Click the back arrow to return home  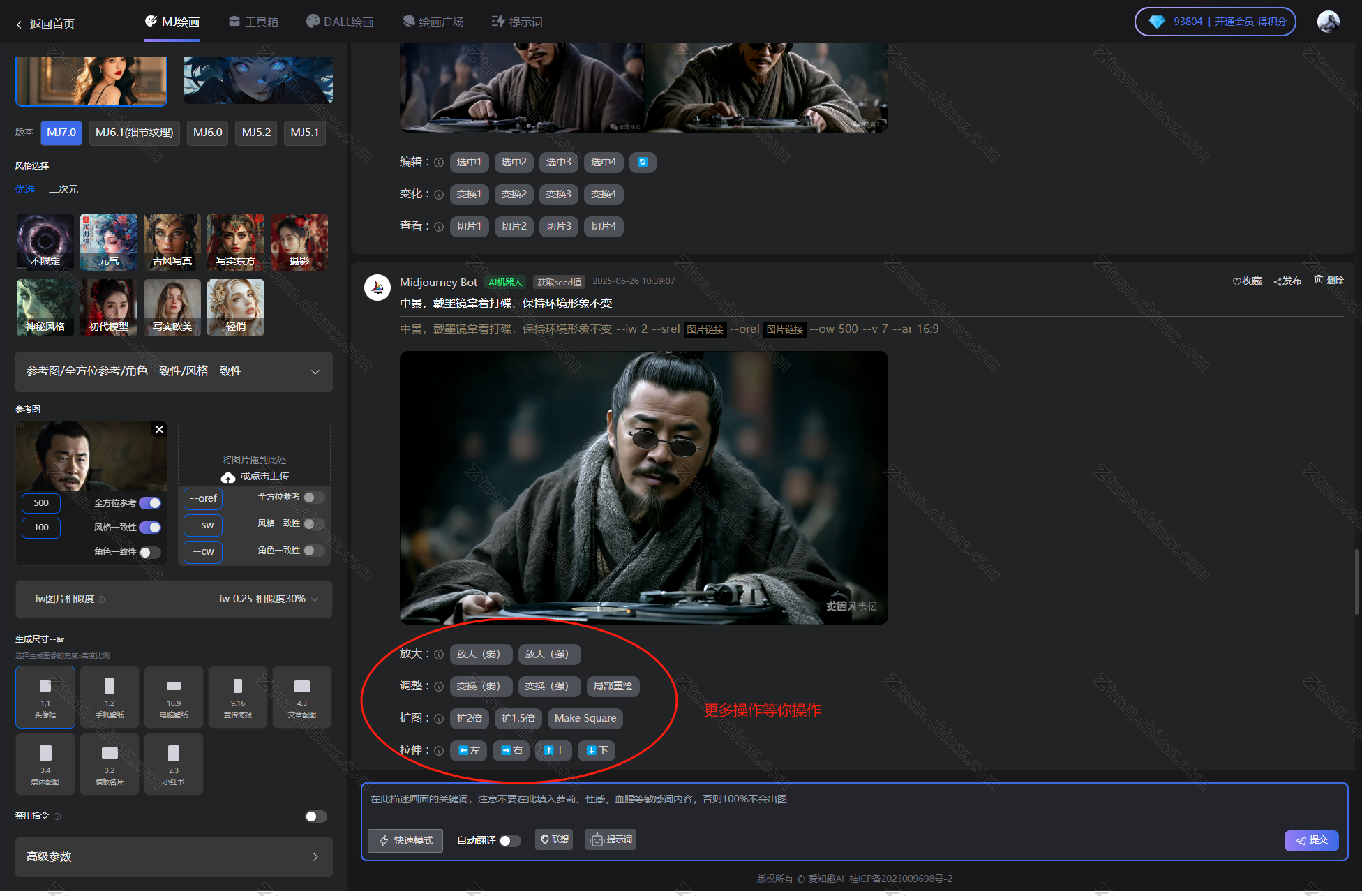coord(19,24)
